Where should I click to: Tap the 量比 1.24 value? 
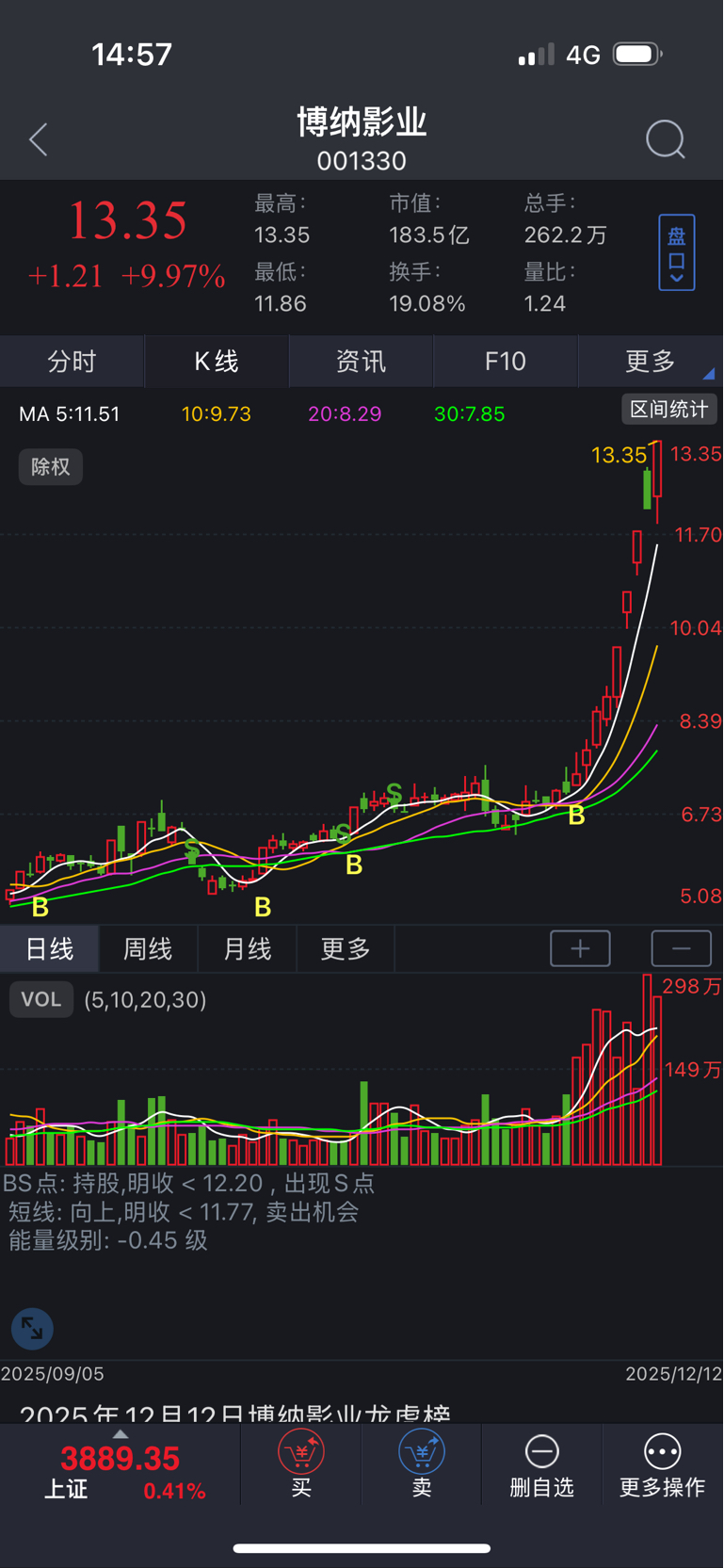(x=545, y=303)
